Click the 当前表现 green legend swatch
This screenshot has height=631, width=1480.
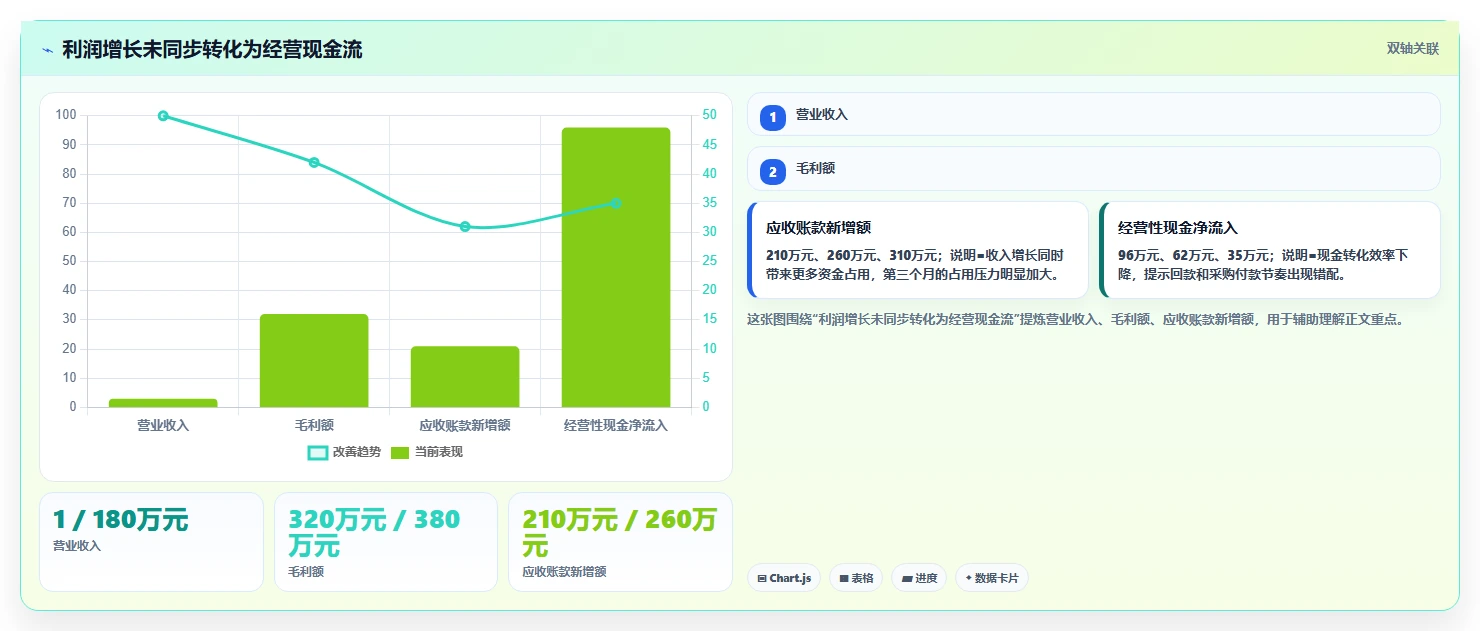click(400, 453)
